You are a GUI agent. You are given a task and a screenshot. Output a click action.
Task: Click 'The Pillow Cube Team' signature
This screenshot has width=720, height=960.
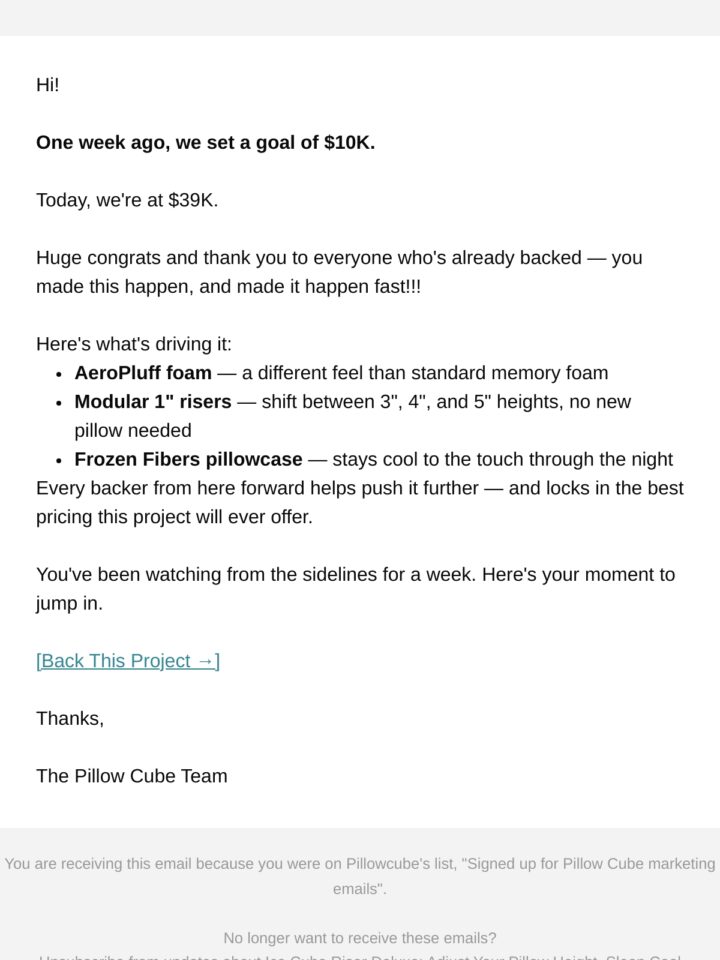tap(132, 776)
